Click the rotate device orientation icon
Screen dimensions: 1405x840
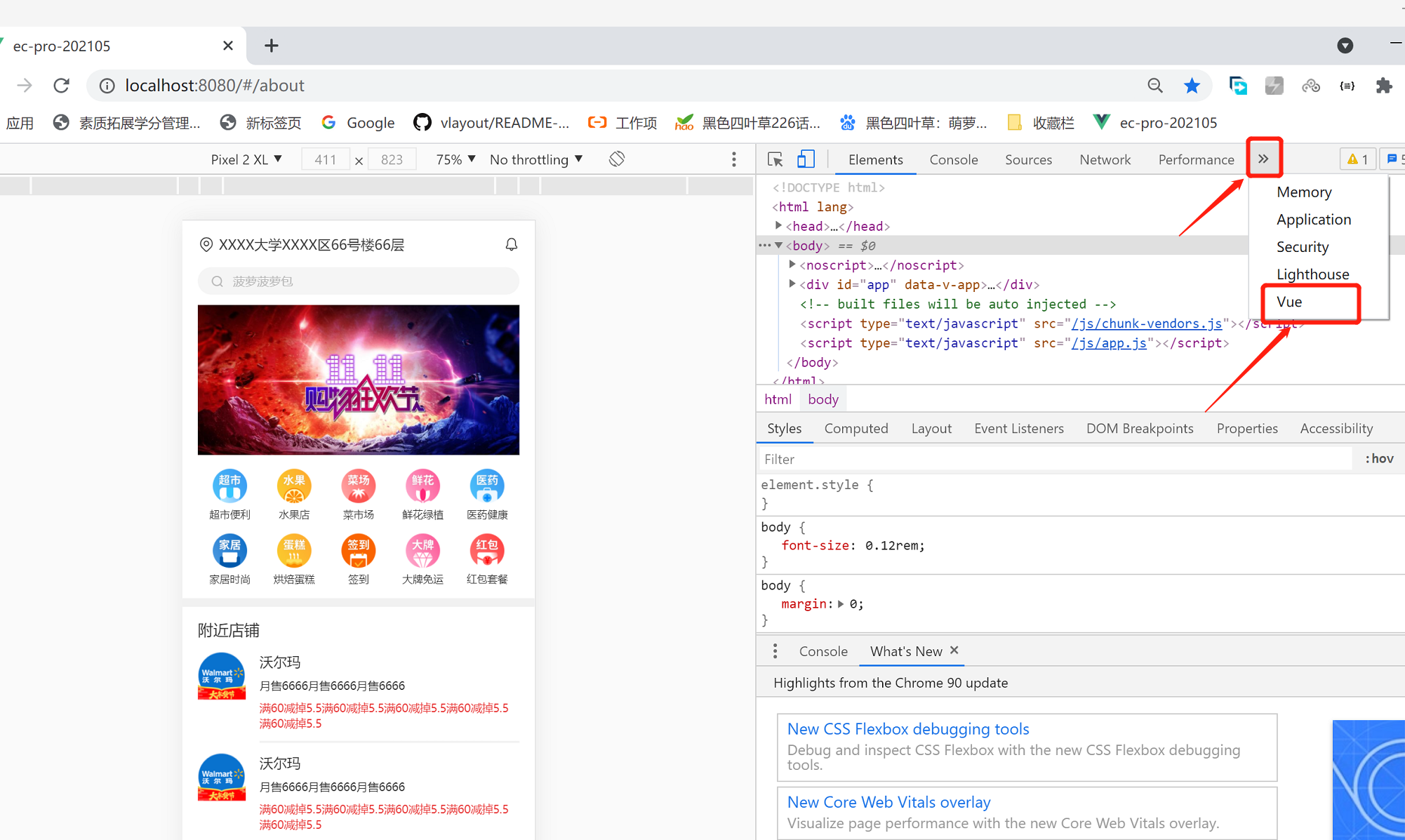(617, 159)
